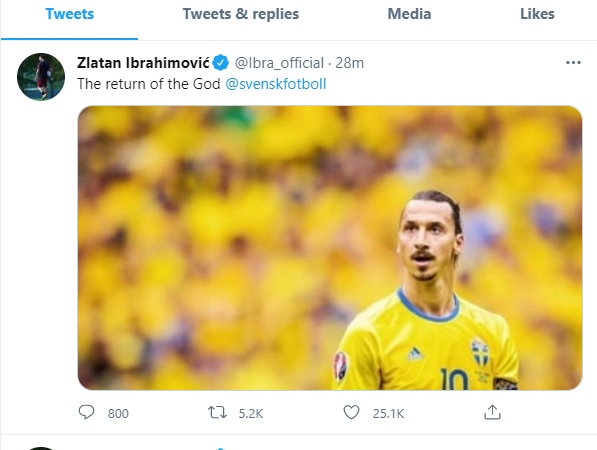Open the Media tab

tap(409, 14)
